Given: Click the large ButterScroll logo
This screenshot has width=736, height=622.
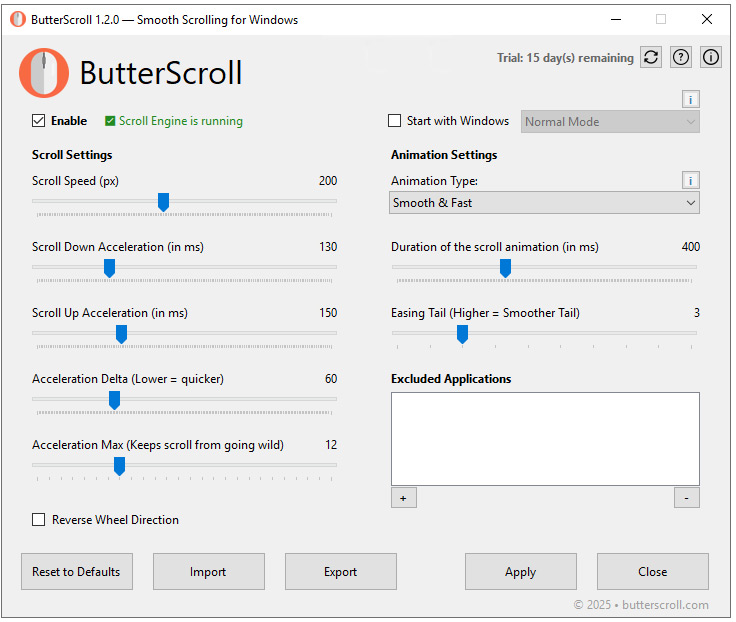Looking at the screenshot, I should (x=44, y=73).
